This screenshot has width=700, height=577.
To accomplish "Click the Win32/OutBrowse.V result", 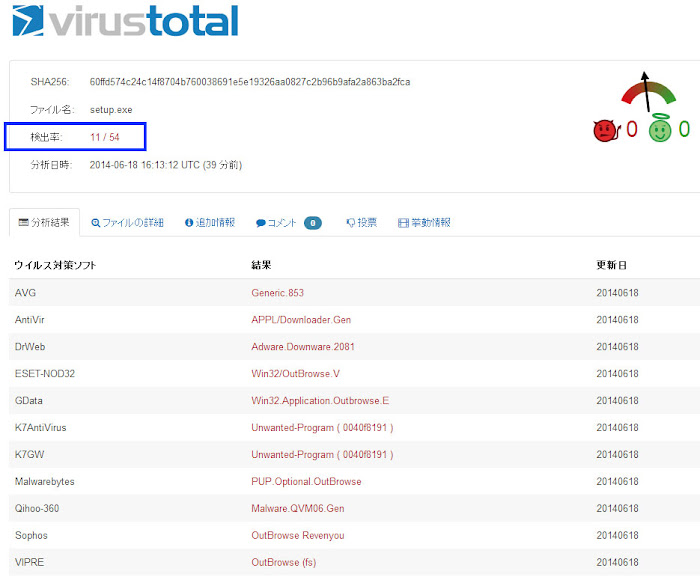I will pos(295,374).
